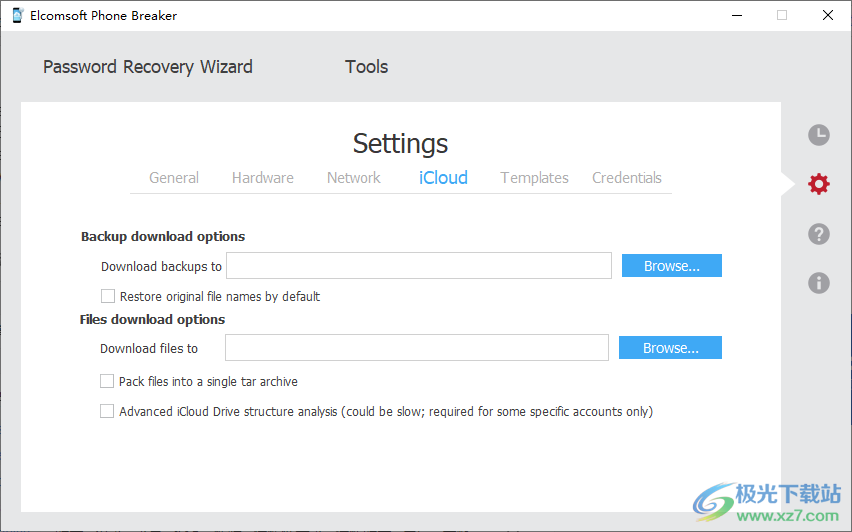Image resolution: width=852 pixels, height=532 pixels.
Task: Close the Elcomsoft Phone Breaker window
Action: pos(828,15)
